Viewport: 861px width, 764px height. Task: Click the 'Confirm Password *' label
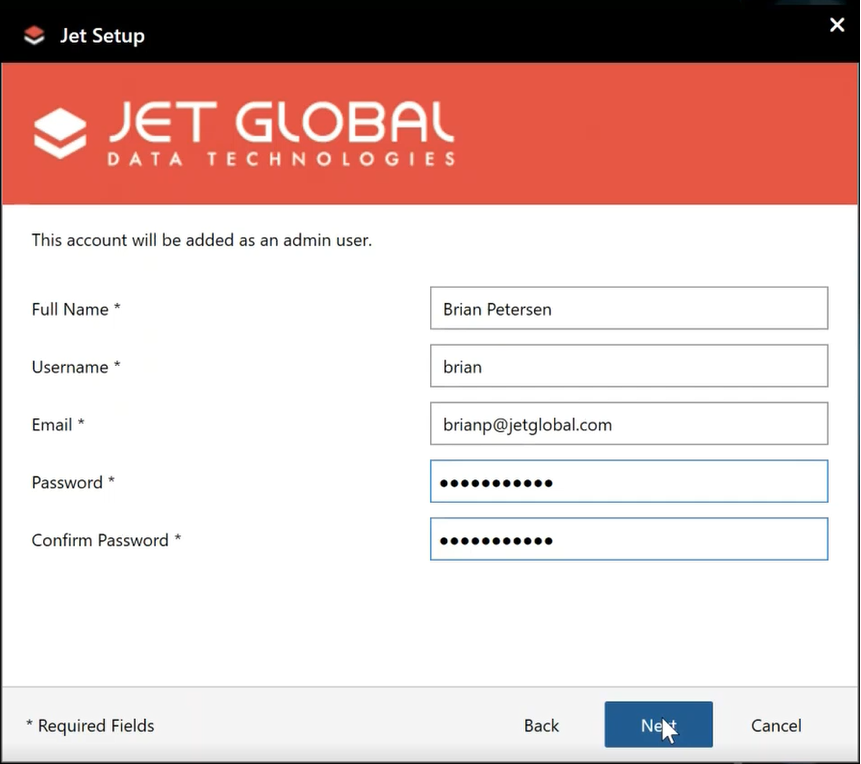tap(106, 540)
